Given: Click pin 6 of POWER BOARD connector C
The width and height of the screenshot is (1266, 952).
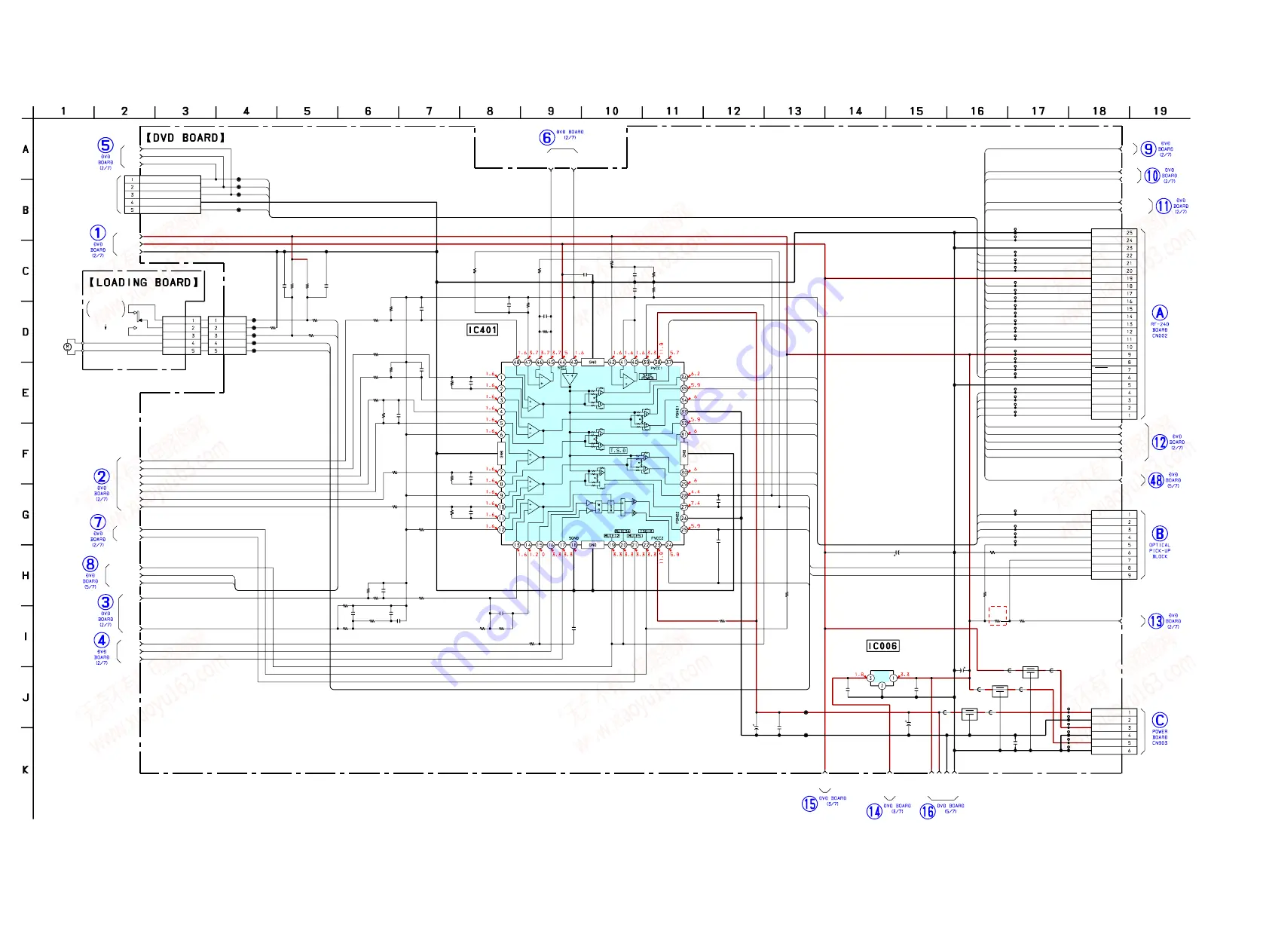Looking at the screenshot, I should 1130,751.
